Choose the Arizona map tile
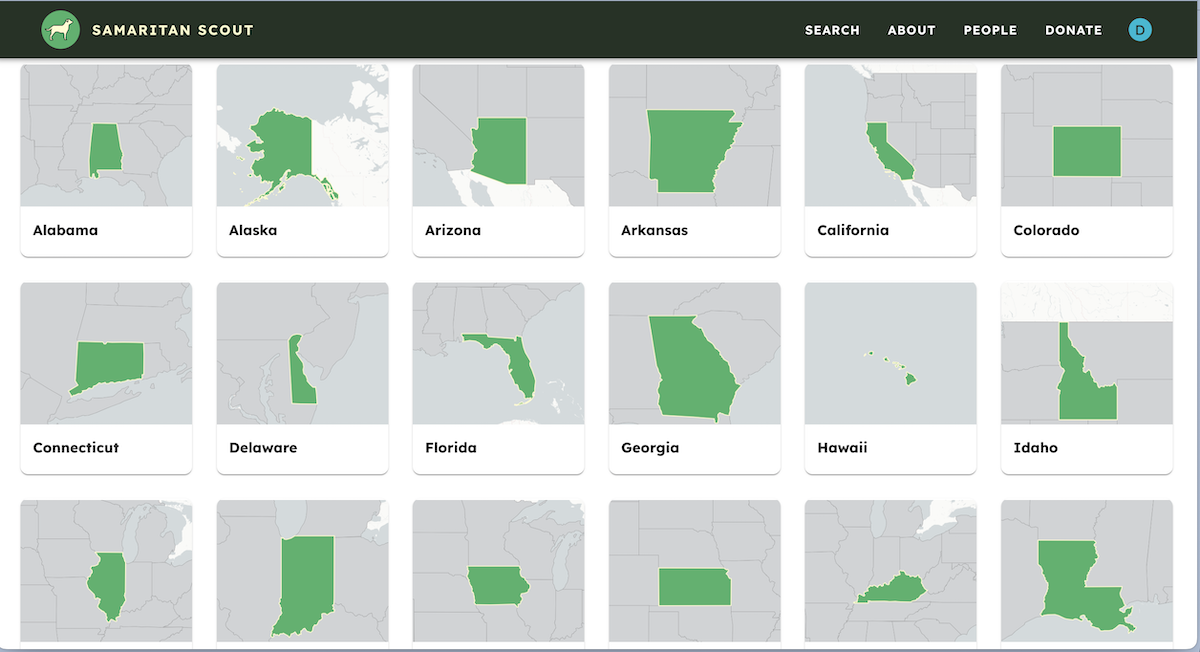 point(498,137)
